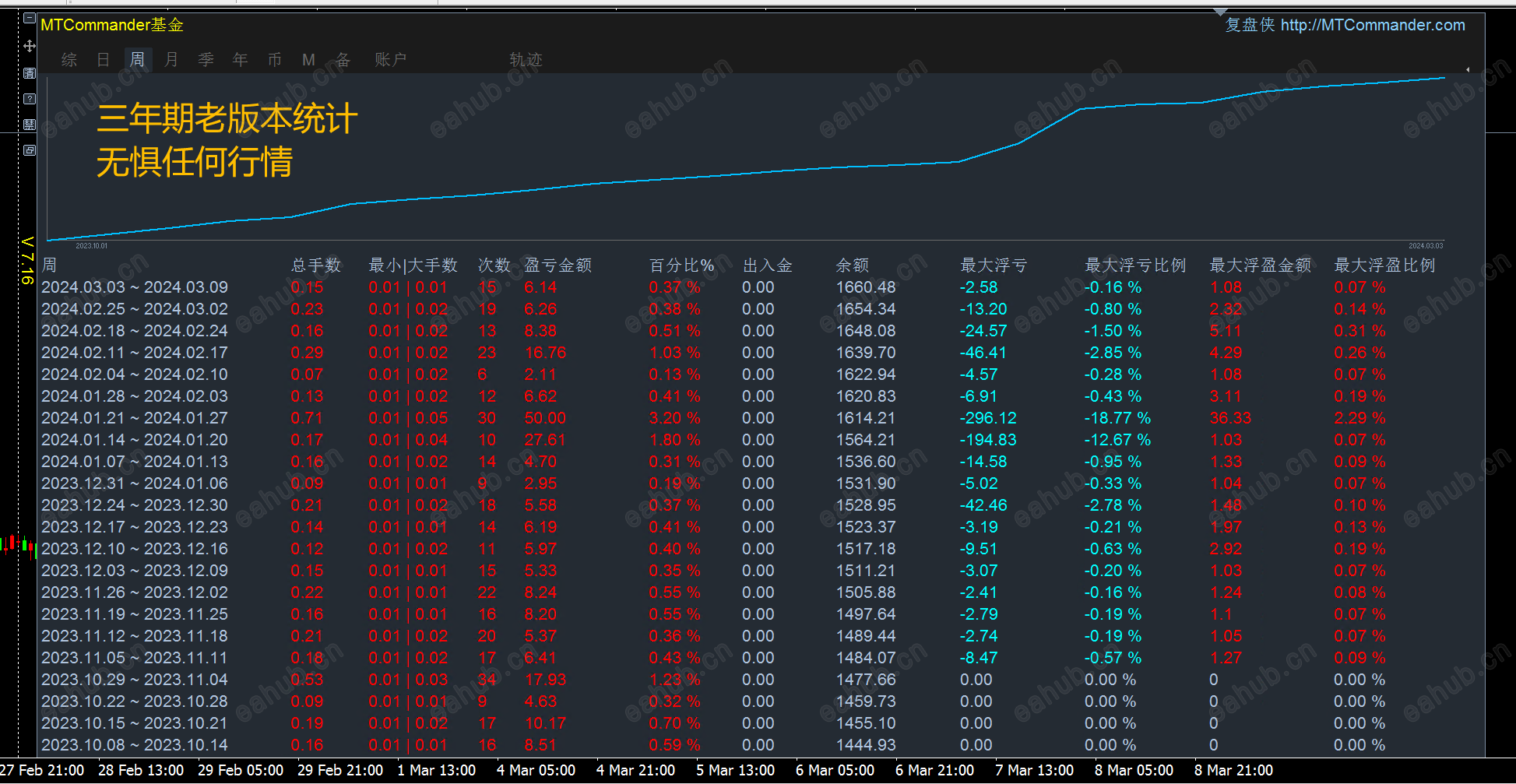The height and width of the screenshot is (784, 1516).
Task: Click the small left arrow above chart
Action: (1468, 70)
